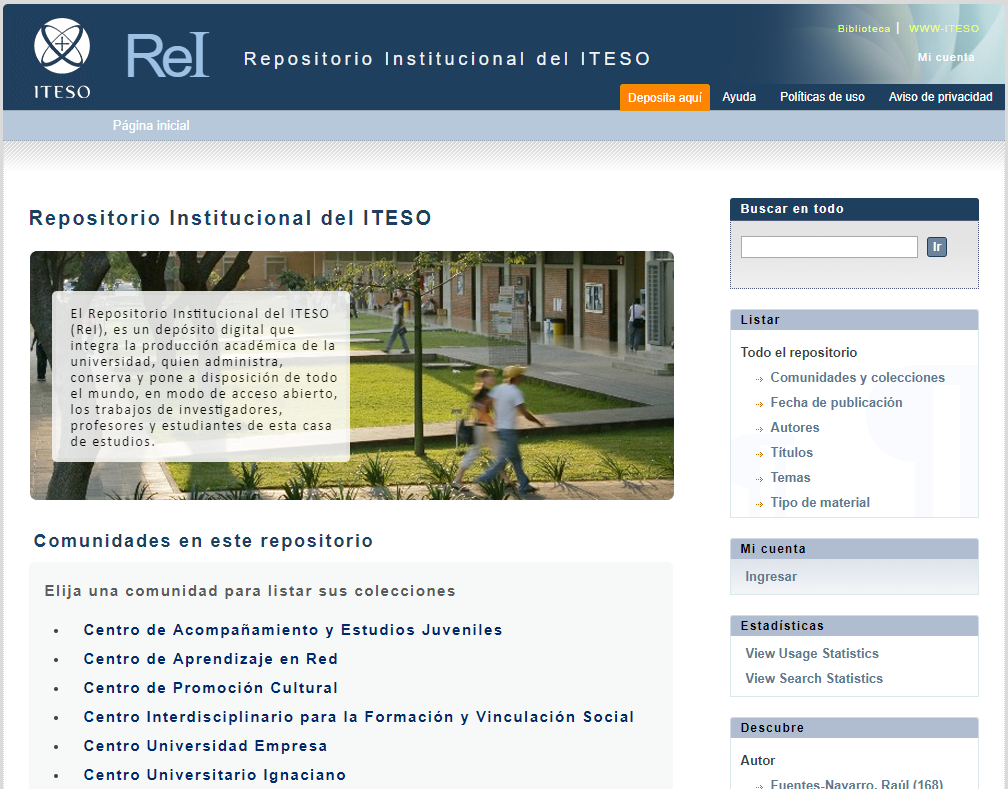Open Políticas de uso
Screen dimensions: 1008x789
(x=822, y=97)
